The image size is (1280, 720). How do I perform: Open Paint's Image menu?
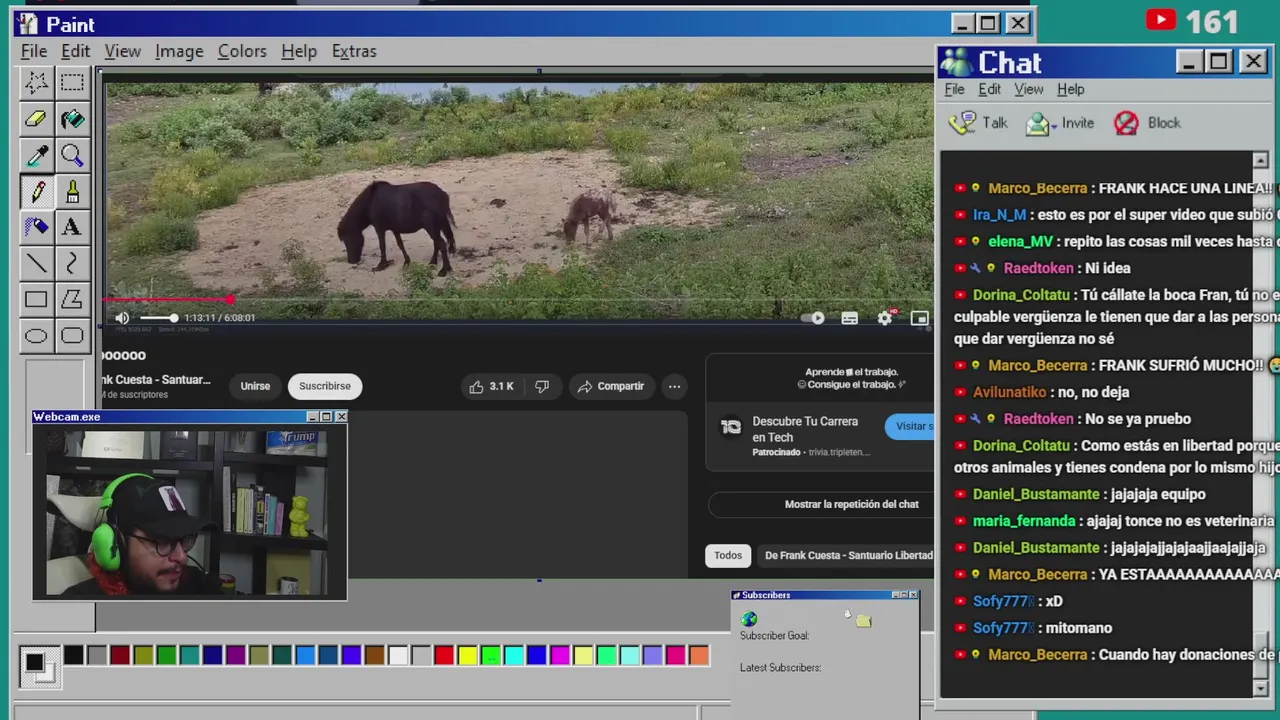coord(179,51)
